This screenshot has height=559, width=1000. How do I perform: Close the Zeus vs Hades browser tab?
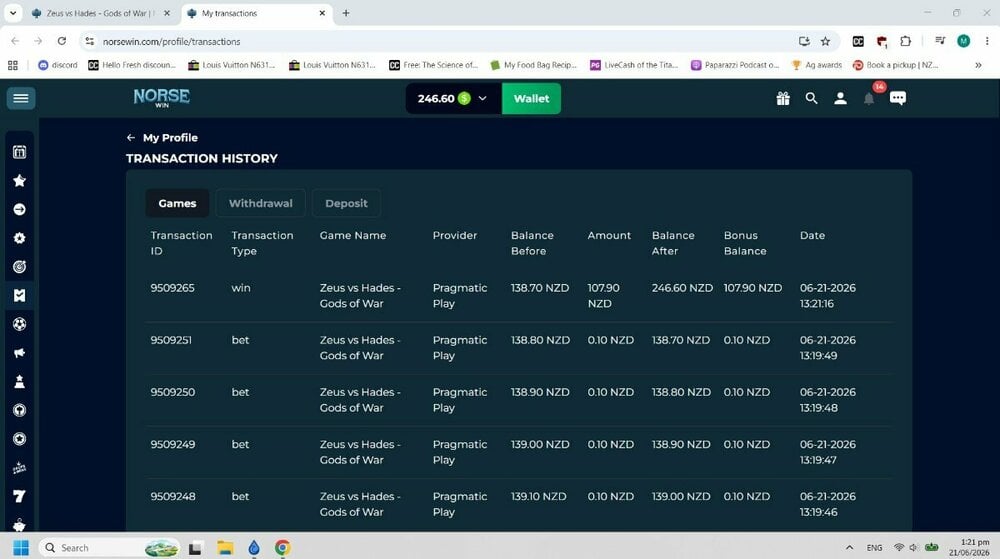167,13
